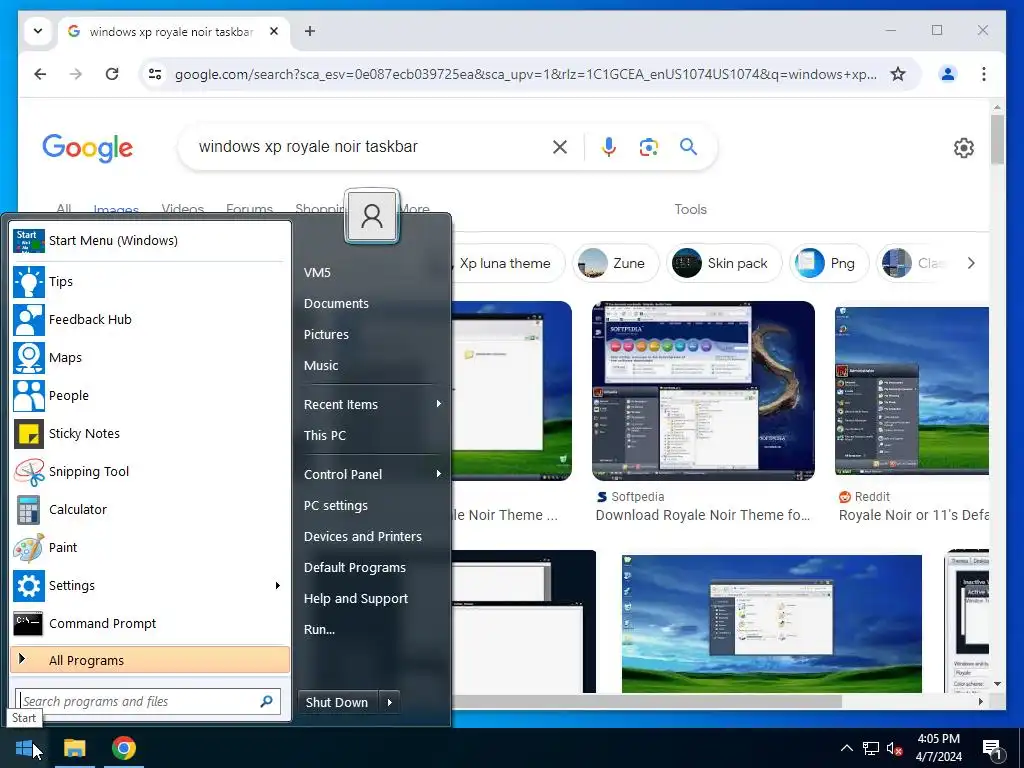Image resolution: width=1024 pixels, height=768 pixels.
Task: Open Music from start menu
Action: [321, 365]
